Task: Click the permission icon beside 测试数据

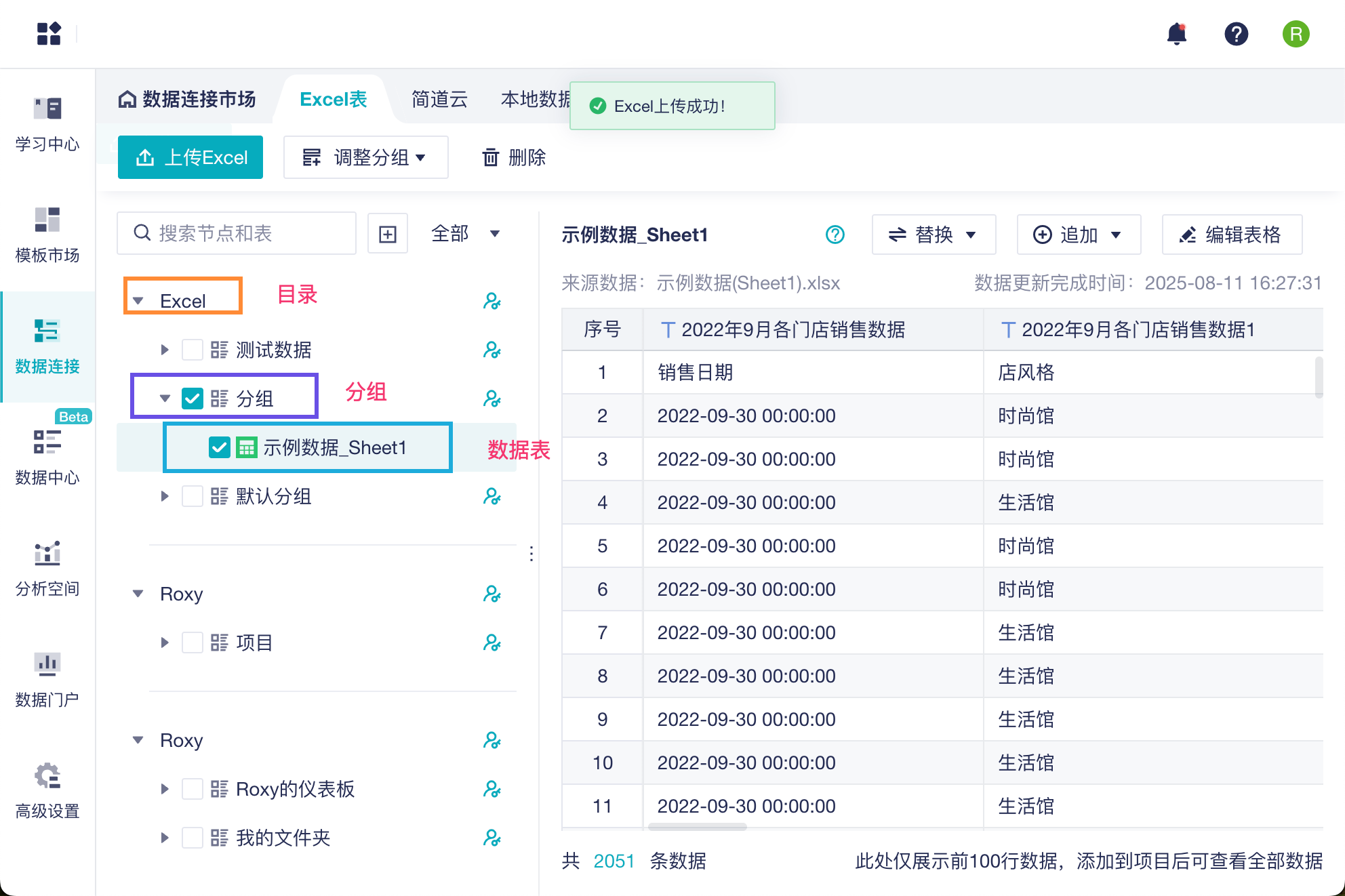Action: [x=491, y=350]
